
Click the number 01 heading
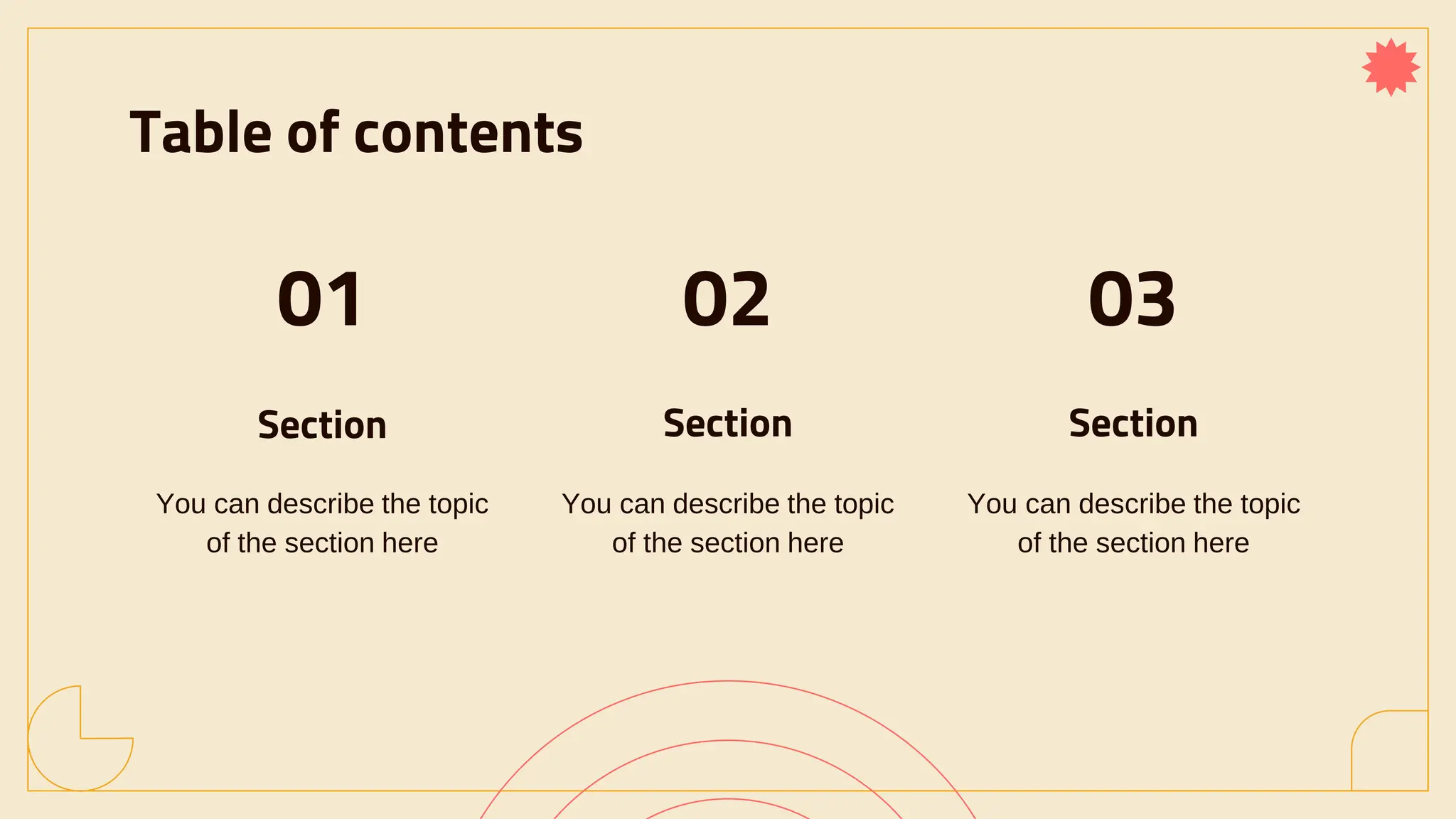coord(321,299)
